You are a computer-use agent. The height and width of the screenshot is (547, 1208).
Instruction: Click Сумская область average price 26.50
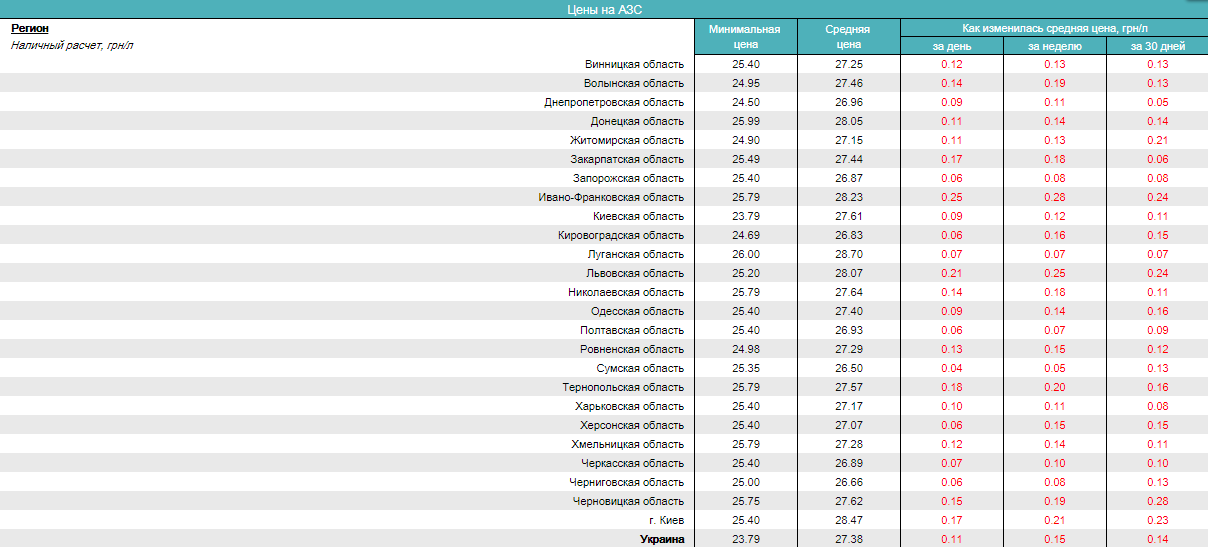pos(848,368)
